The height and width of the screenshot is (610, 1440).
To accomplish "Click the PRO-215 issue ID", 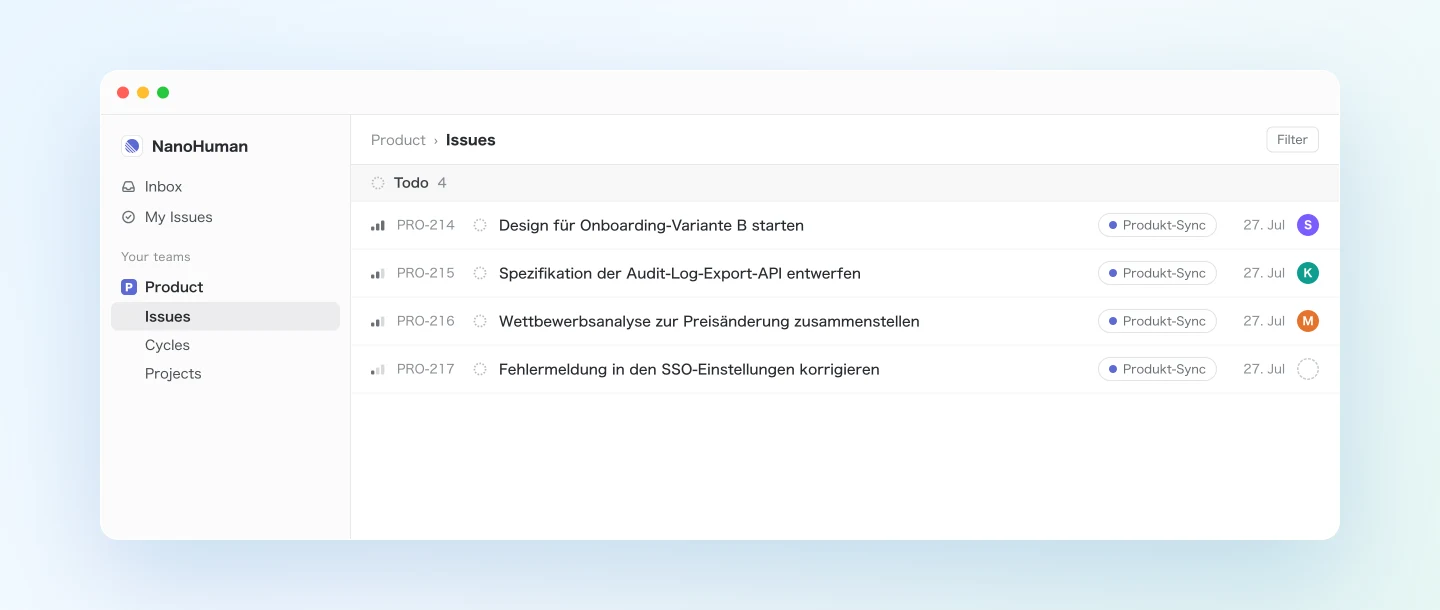I will pyautogui.click(x=426, y=273).
